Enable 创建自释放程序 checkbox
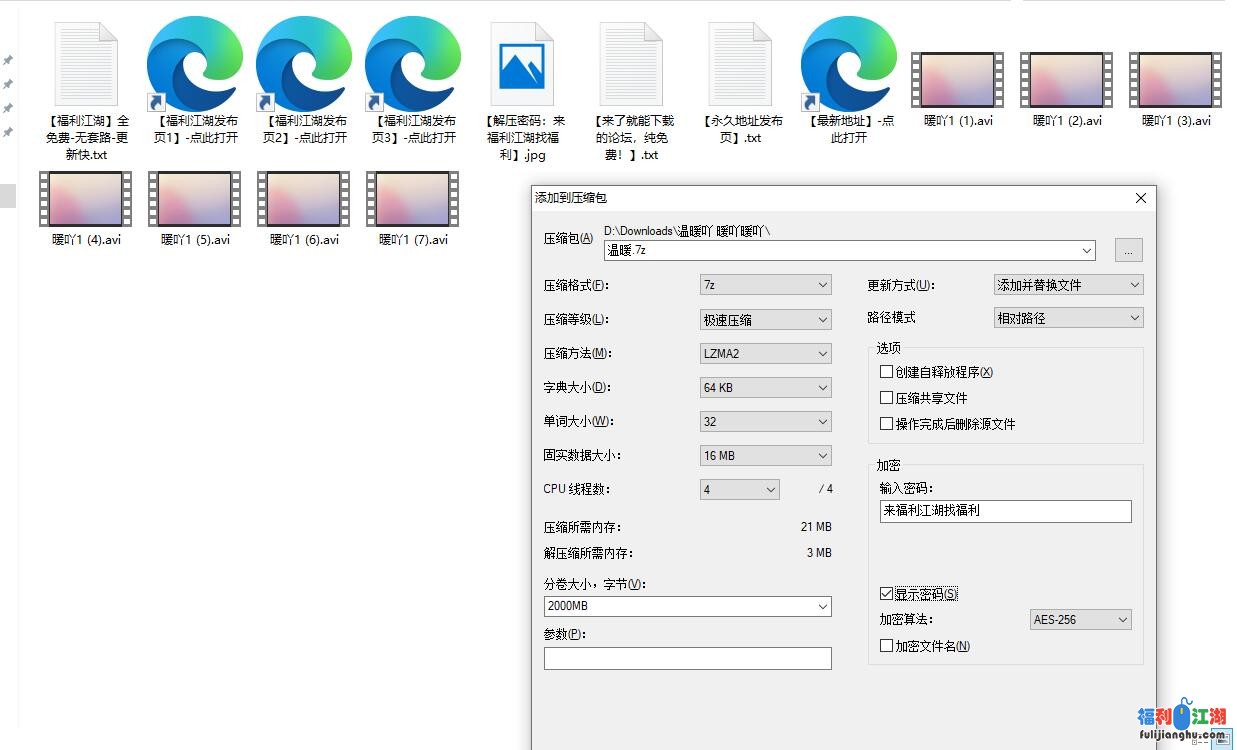Image resolution: width=1237 pixels, height=750 pixels. click(886, 372)
